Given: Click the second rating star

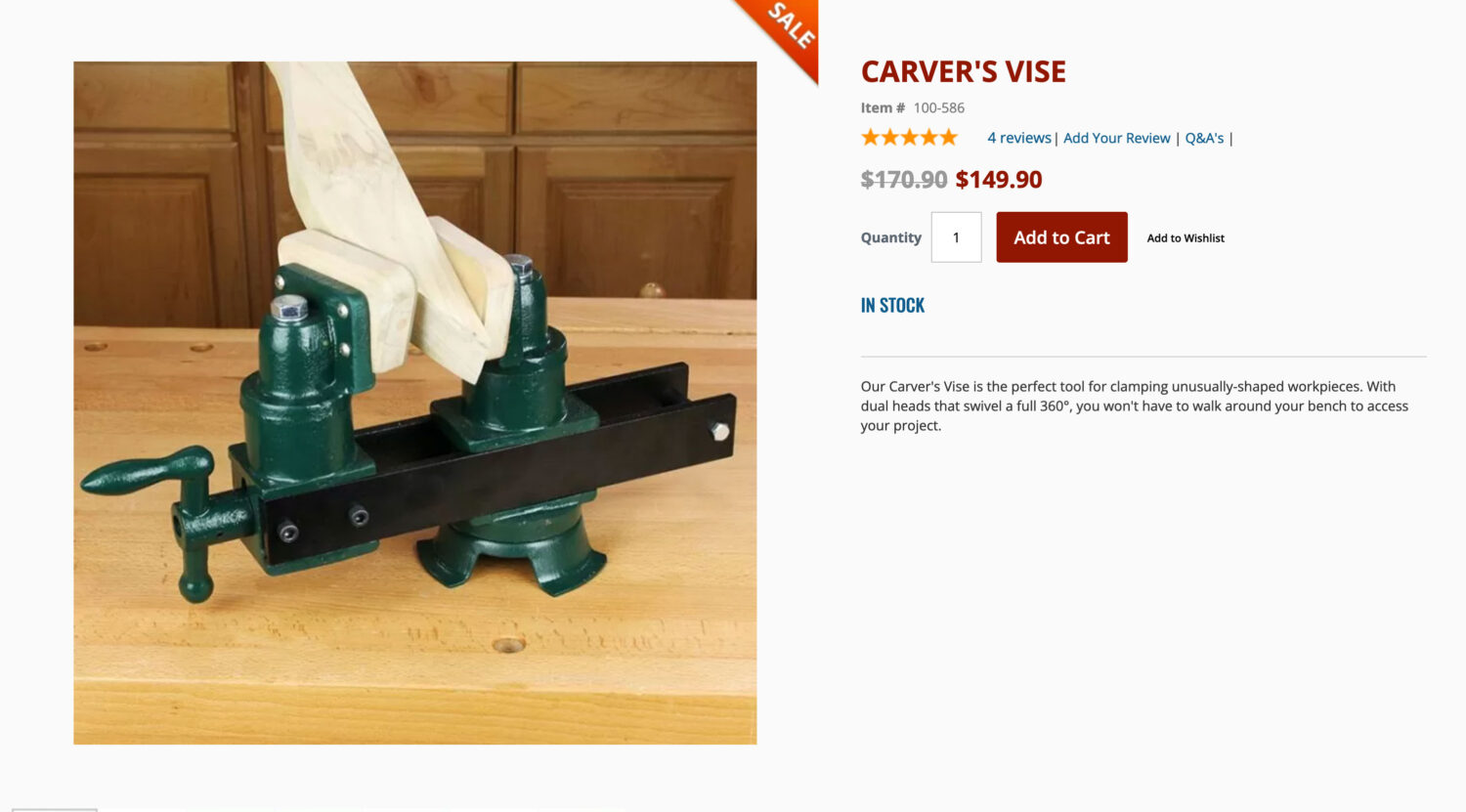Looking at the screenshot, I should point(890,138).
